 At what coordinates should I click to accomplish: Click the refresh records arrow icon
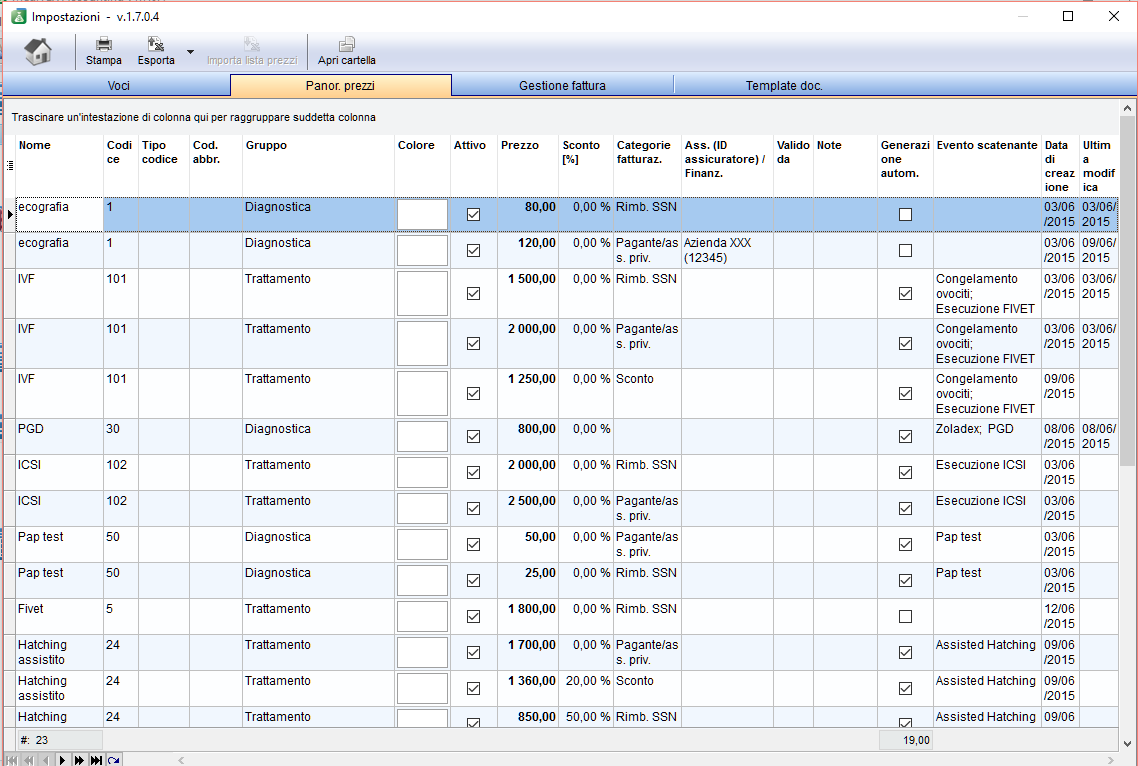pos(113,760)
